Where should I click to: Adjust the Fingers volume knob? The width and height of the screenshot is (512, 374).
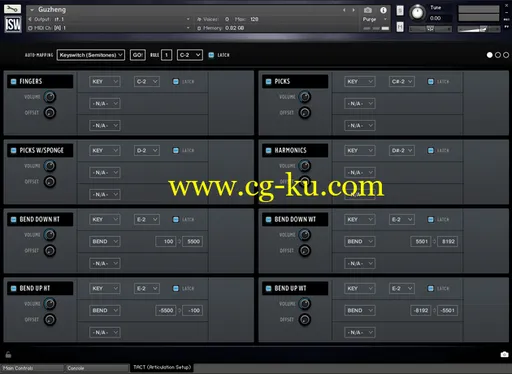click(50, 97)
